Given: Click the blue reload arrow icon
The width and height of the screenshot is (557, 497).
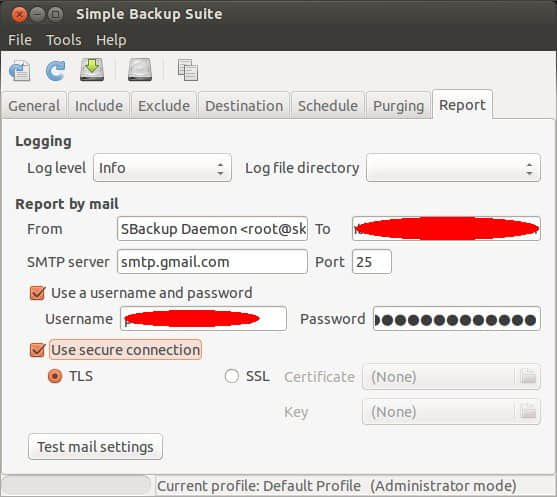Looking at the screenshot, I should [x=56, y=70].
